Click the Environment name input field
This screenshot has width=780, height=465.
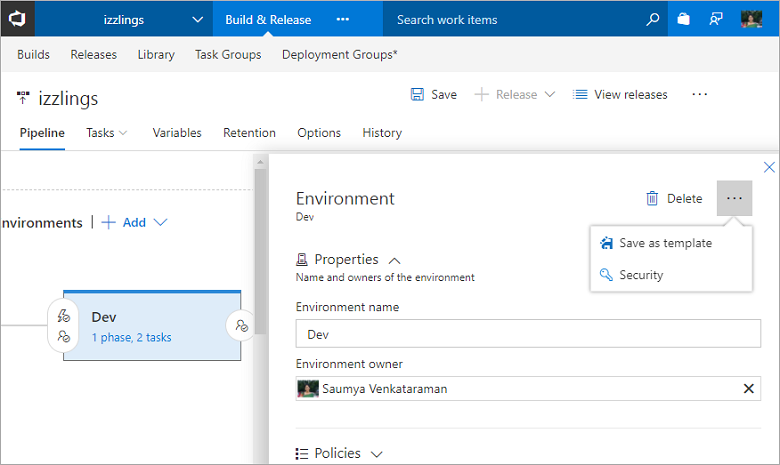(x=528, y=334)
